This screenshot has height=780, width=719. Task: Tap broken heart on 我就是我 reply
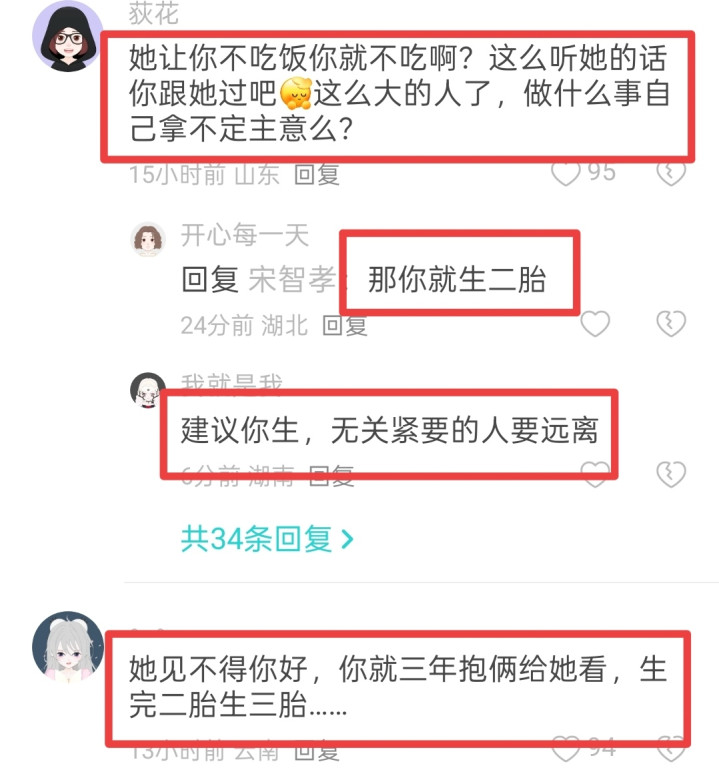coord(671,474)
